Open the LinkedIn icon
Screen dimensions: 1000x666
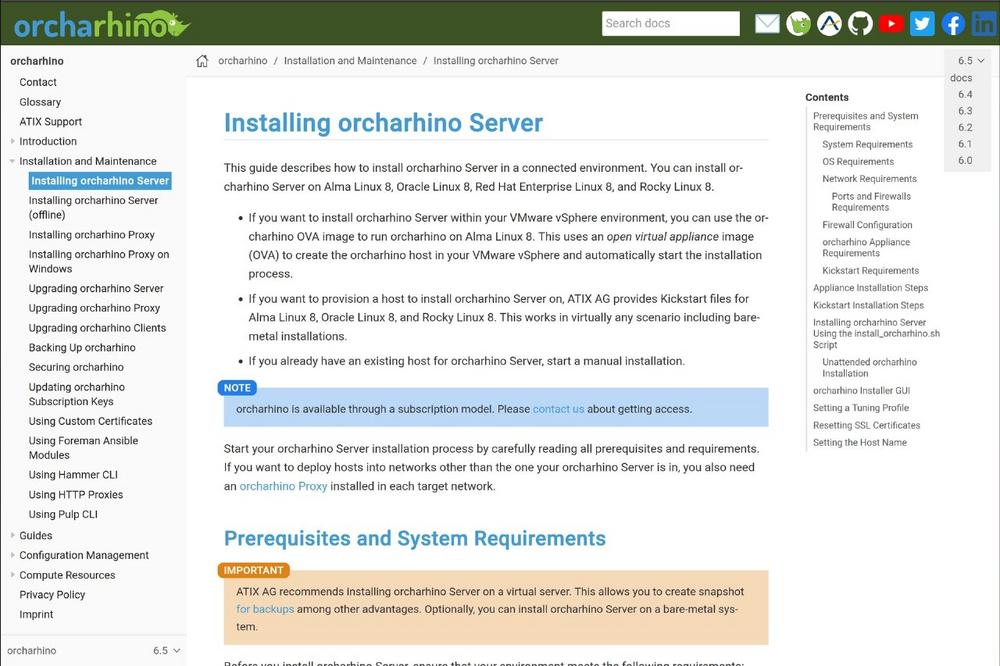(984, 24)
